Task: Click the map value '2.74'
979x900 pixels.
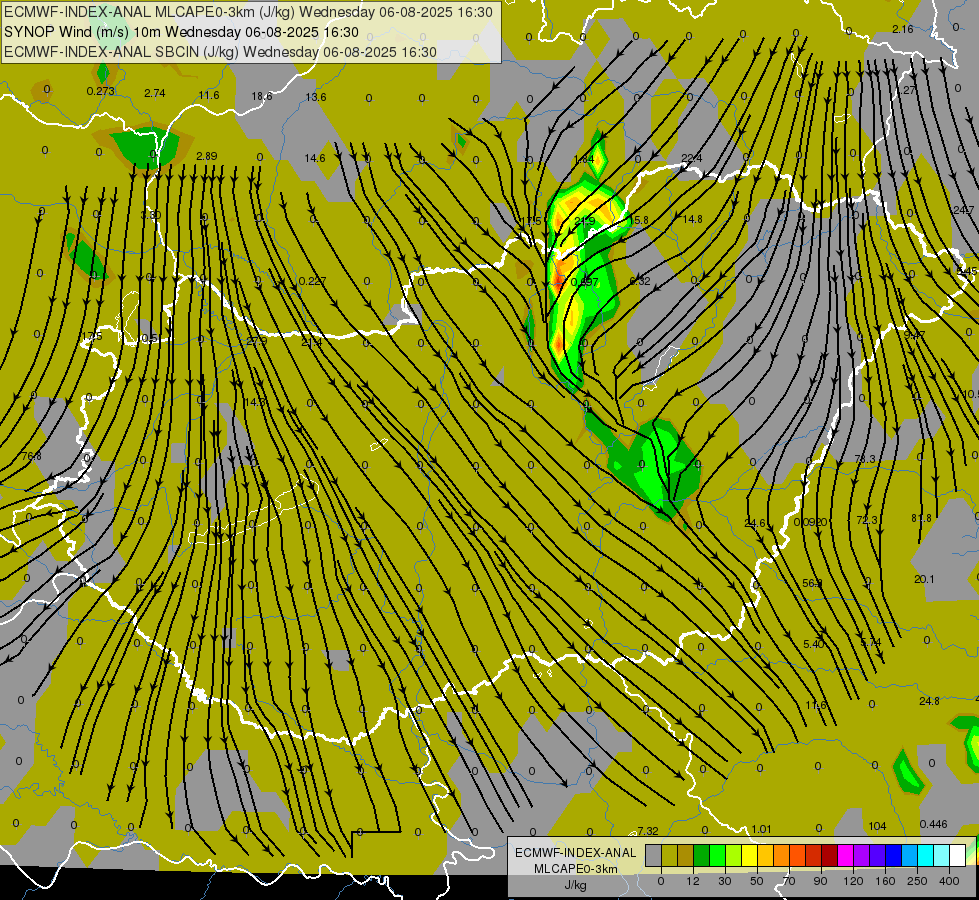Action: (x=155, y=93)
